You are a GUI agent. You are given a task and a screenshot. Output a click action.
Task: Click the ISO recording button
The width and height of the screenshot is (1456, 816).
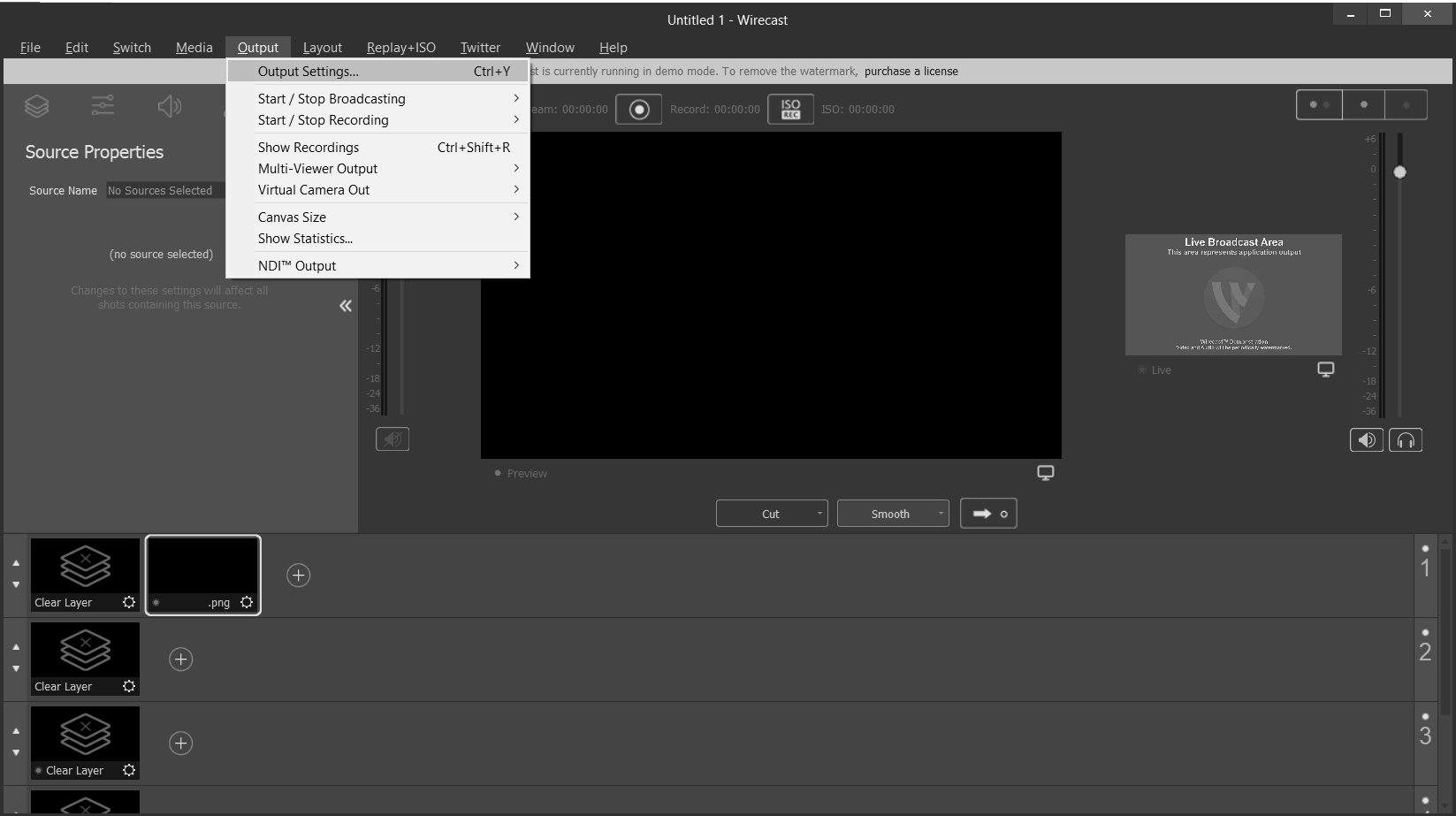(x=790, y=109)
